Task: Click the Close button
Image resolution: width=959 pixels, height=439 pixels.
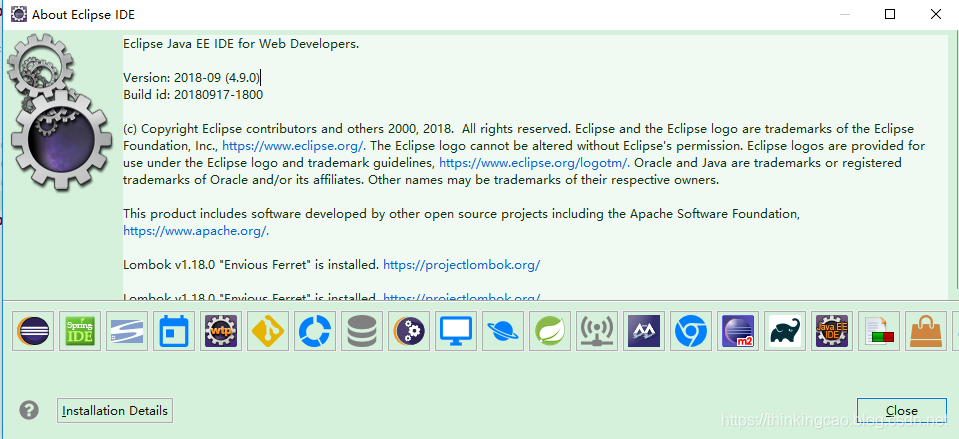Action: point(902,411)
